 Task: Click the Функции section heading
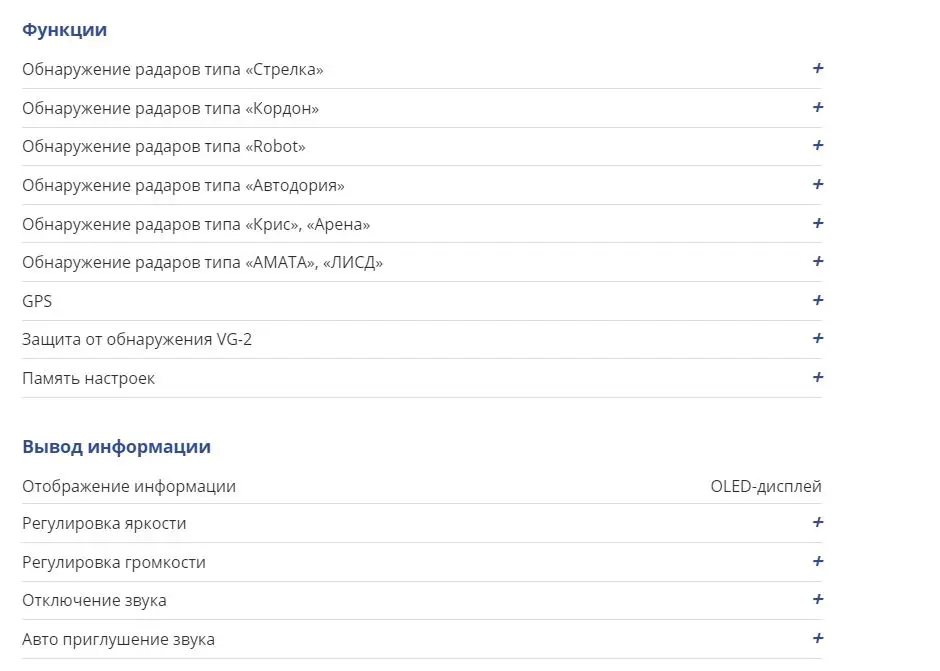click(x=64, y=30)
